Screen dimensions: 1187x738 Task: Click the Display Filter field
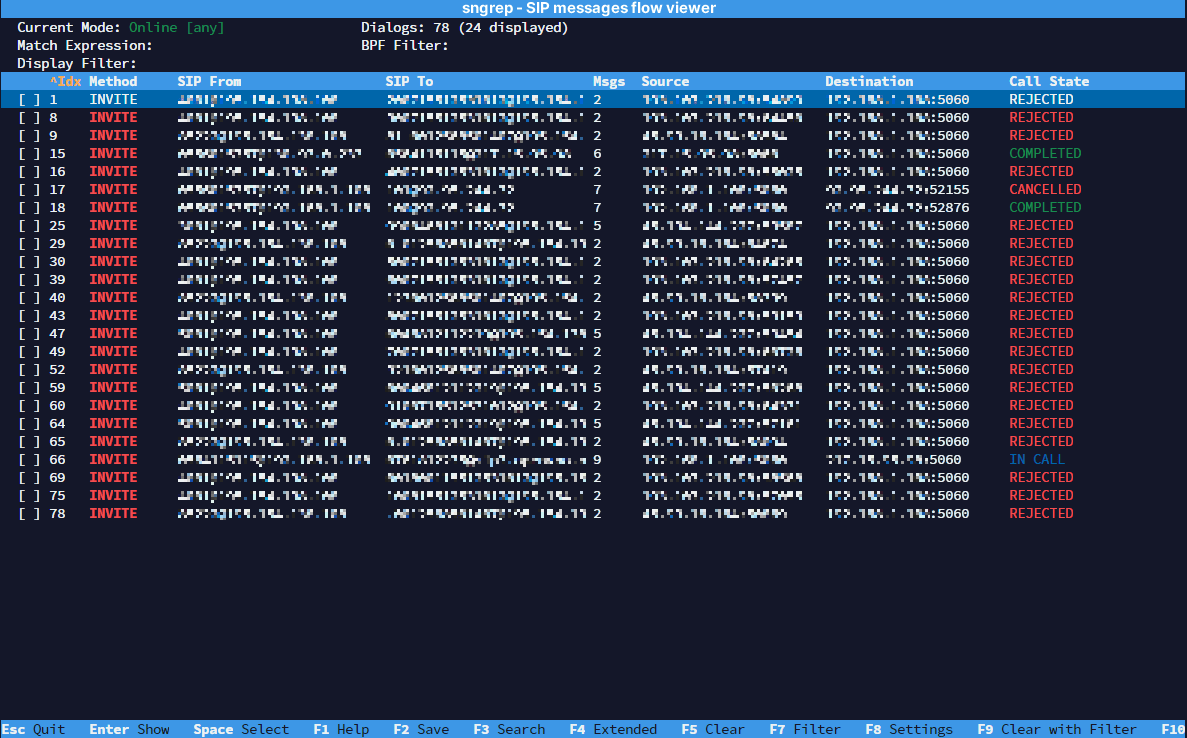[77, 64]
